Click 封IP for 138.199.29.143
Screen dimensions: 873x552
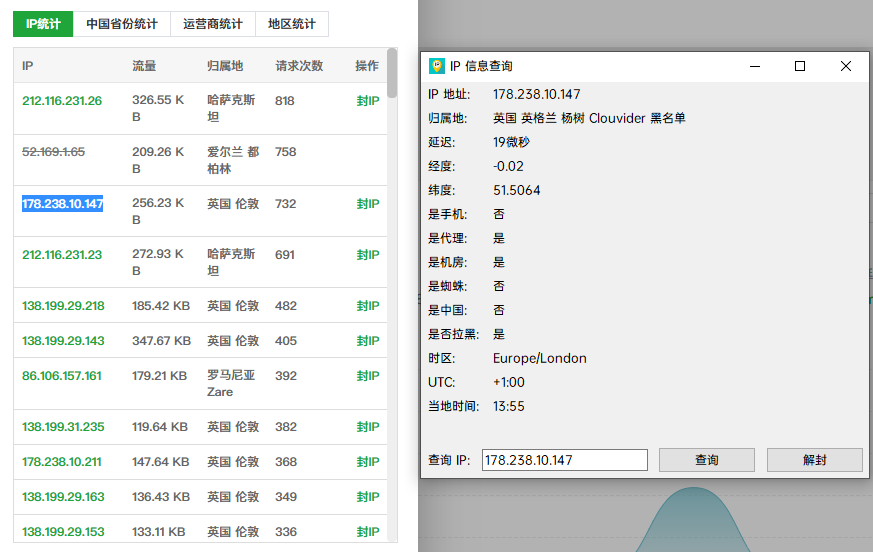(x=367, y=341)
